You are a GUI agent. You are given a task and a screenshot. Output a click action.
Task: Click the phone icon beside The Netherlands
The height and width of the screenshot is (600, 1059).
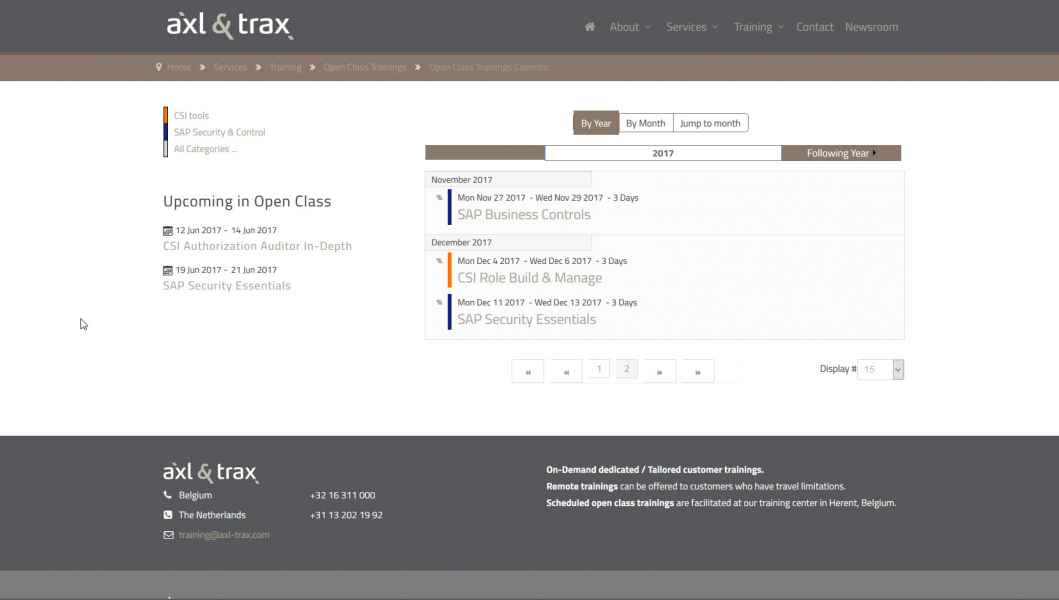pos(167,515)
